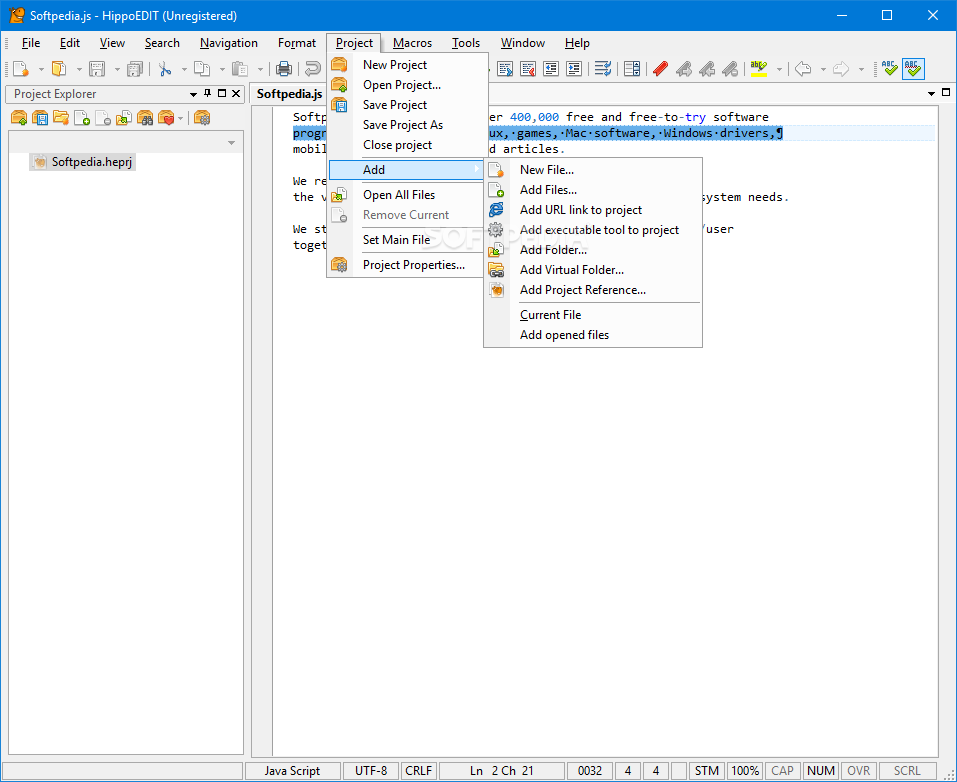Viewport: 957px width, 782px height.
Task: Toggle the OVR overwrite status indicator
Action: tap(858, 770)
